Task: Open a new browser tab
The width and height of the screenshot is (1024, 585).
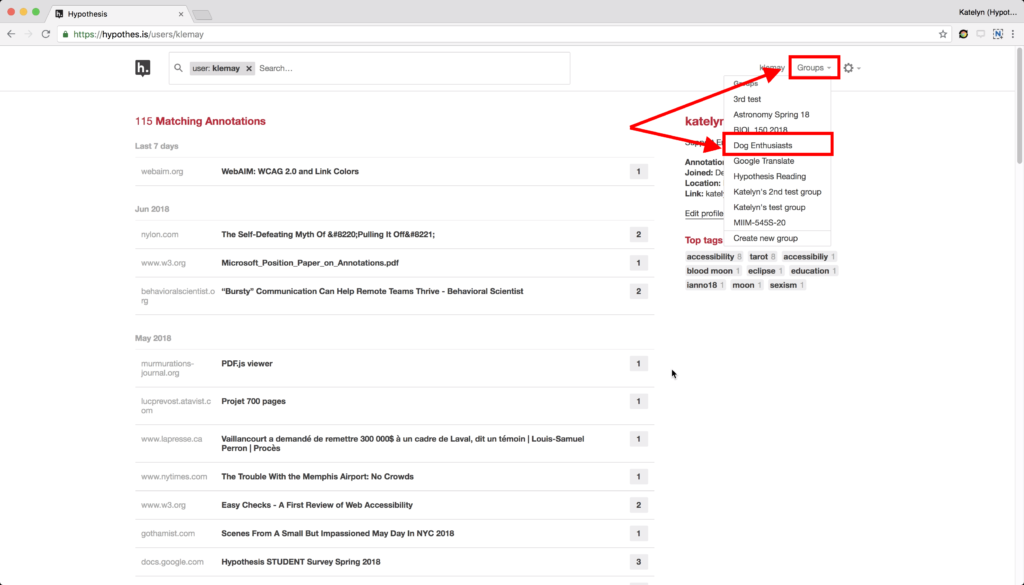Action: click(x=202, y=14)
